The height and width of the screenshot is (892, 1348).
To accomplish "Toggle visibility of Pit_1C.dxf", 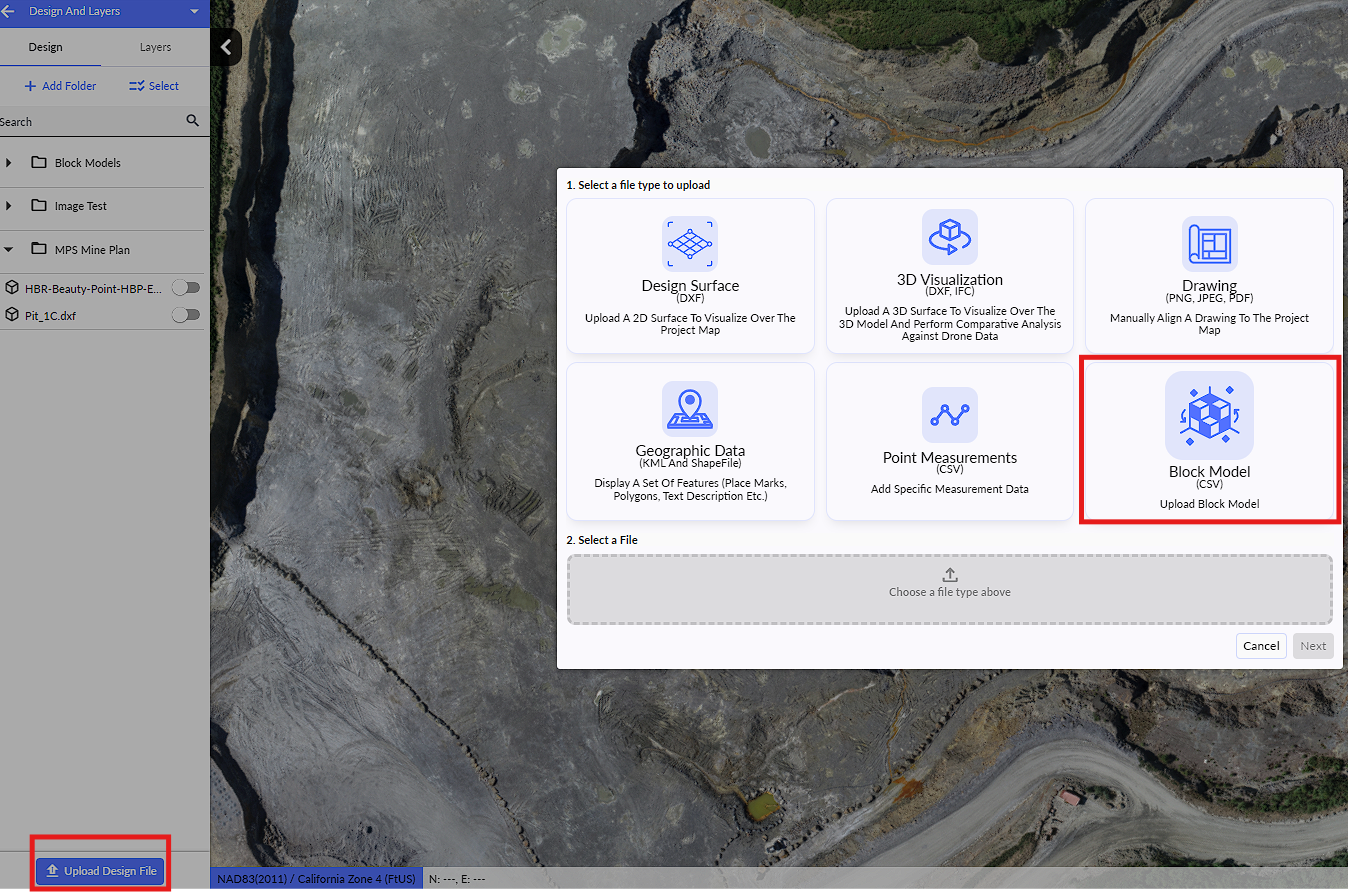I will tap(186, 315).
